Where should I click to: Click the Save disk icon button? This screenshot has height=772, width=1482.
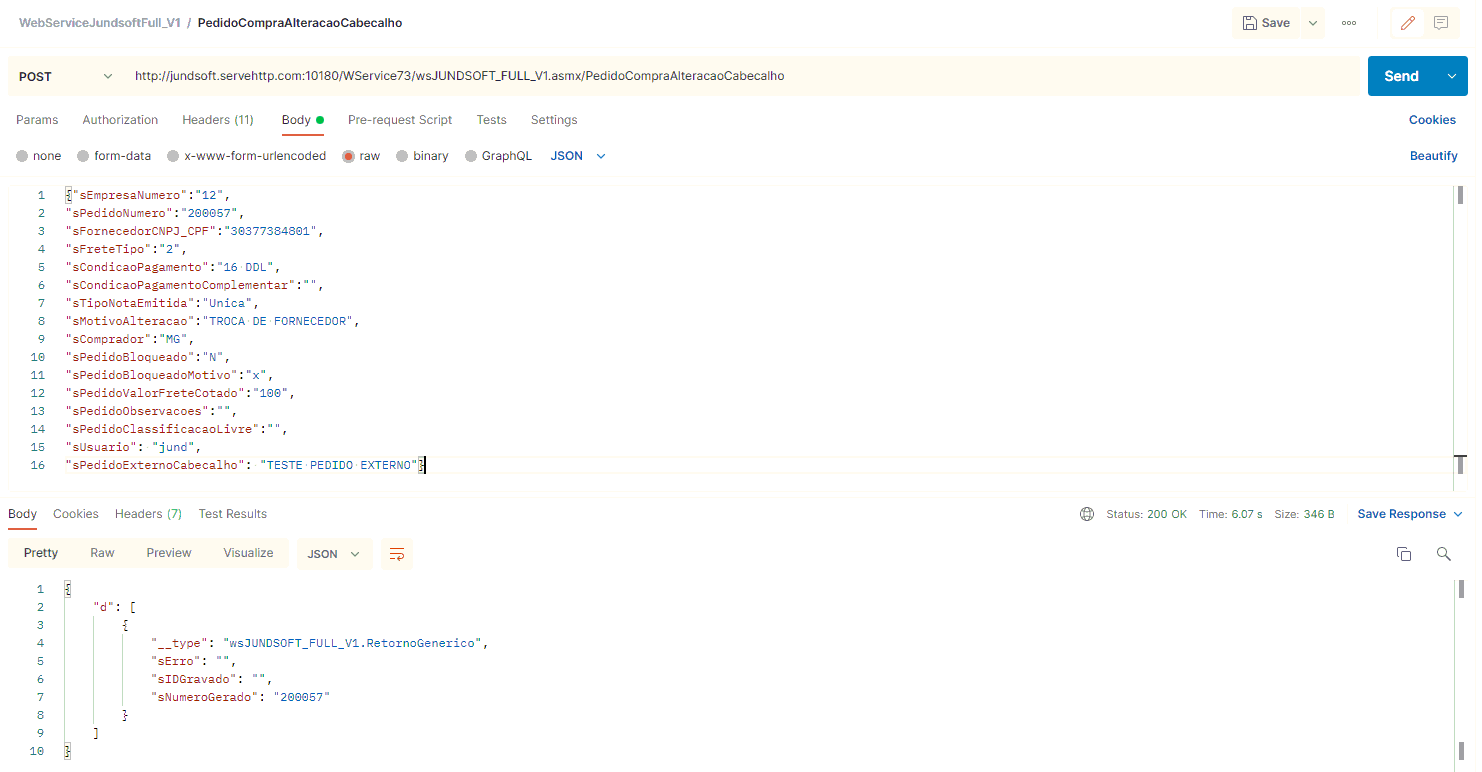click(1266, 23)
